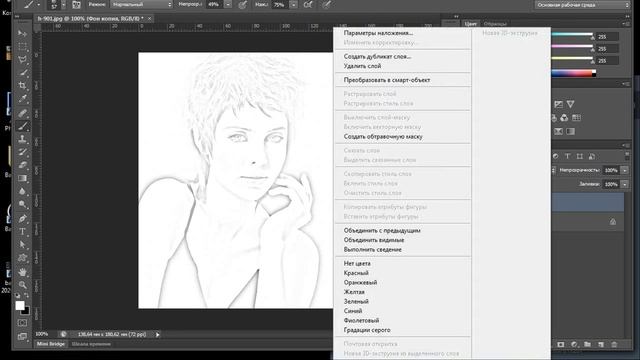Screen dimensions: 640x360
Task: Select the Custom Shape tool
Action: point(22,258)
